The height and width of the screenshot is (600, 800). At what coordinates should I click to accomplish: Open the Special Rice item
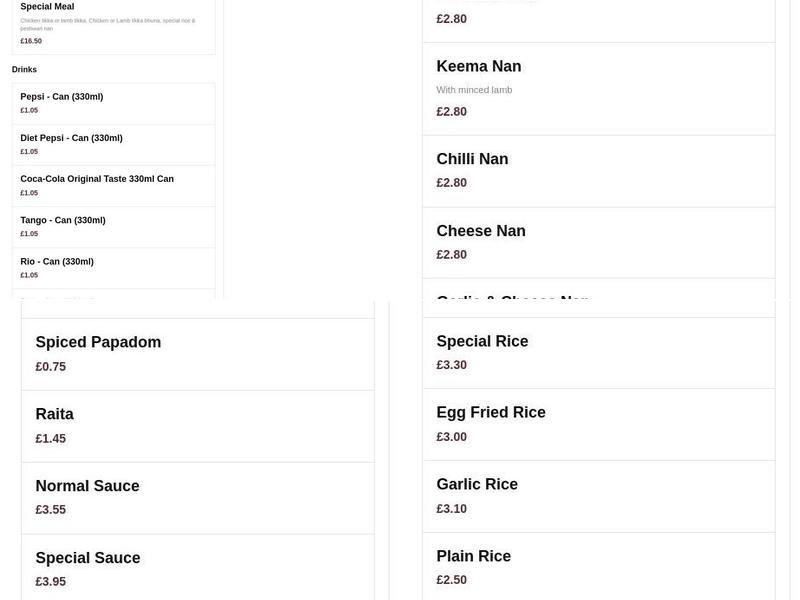click(x=597, y=351)
